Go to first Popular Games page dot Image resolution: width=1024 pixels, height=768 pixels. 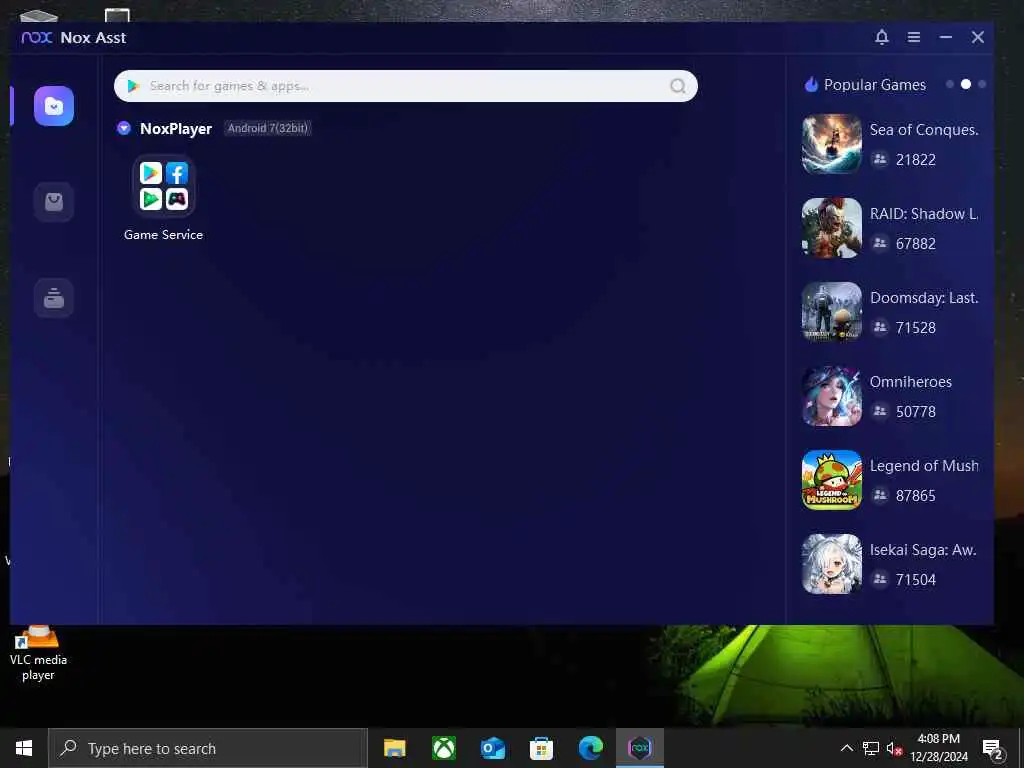pos(950,84)
